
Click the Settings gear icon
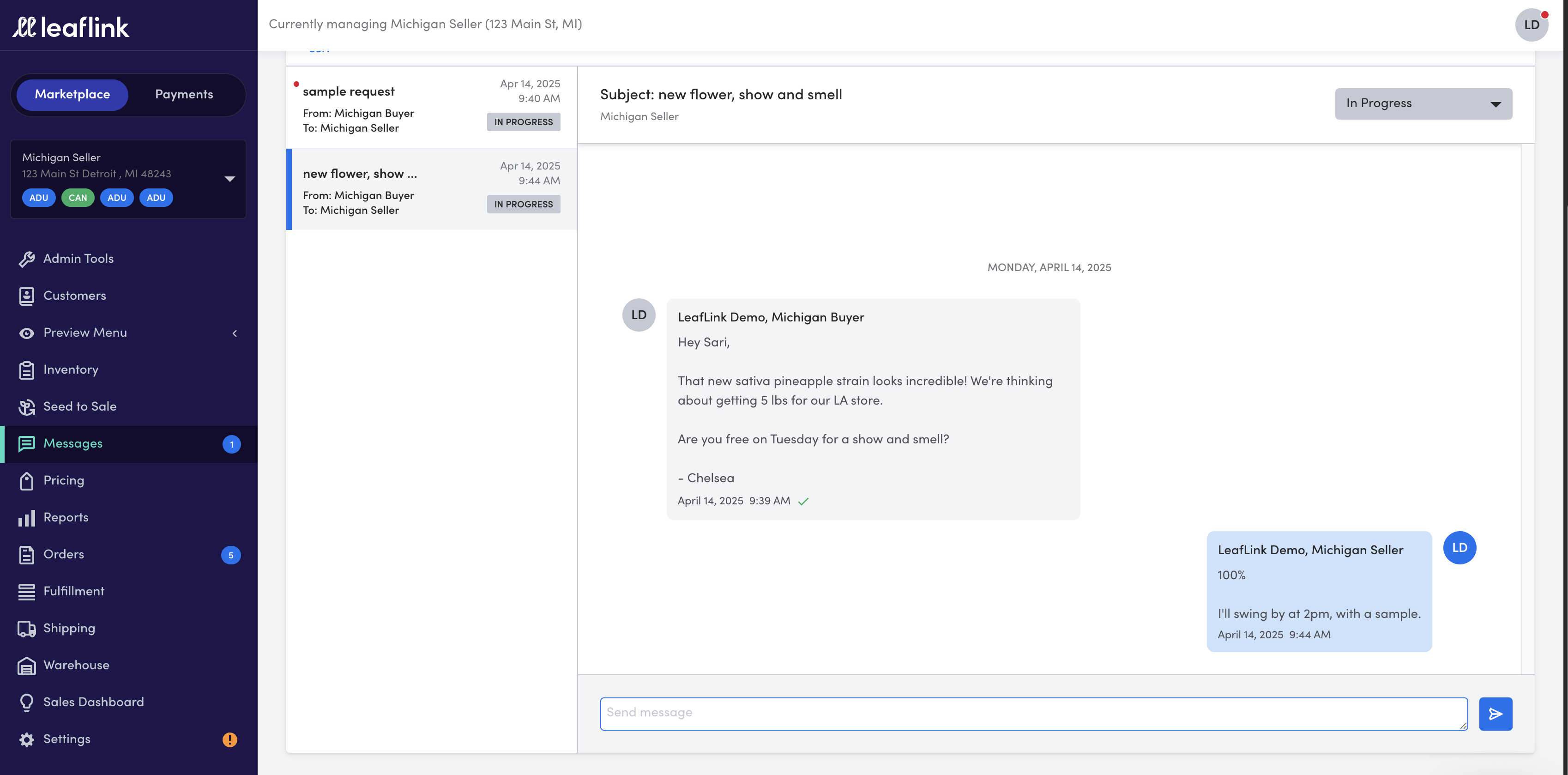pyautogui.click(x=27, y=740)
